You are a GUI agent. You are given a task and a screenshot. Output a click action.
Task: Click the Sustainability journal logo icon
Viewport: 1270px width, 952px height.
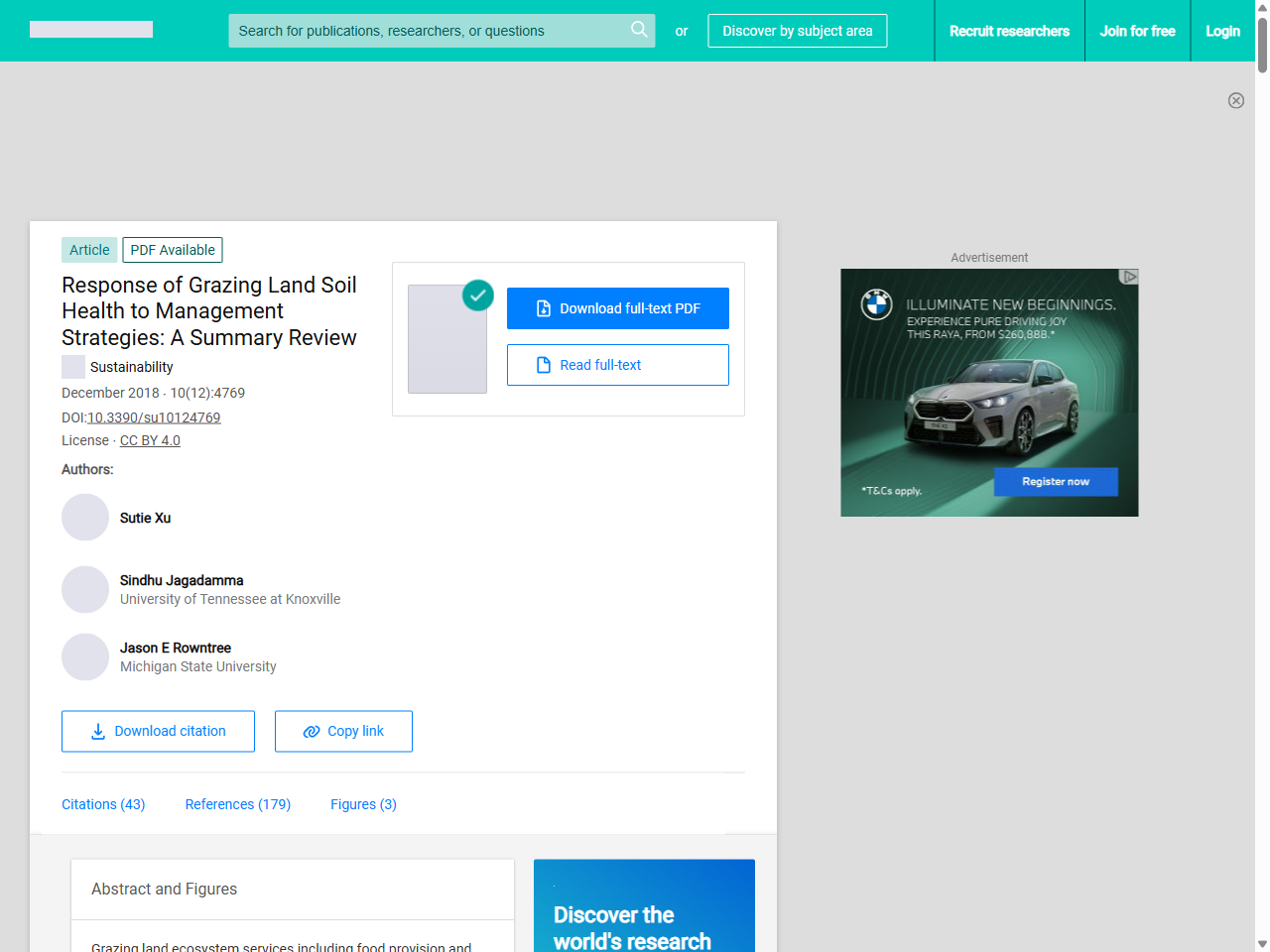point(73,367)
